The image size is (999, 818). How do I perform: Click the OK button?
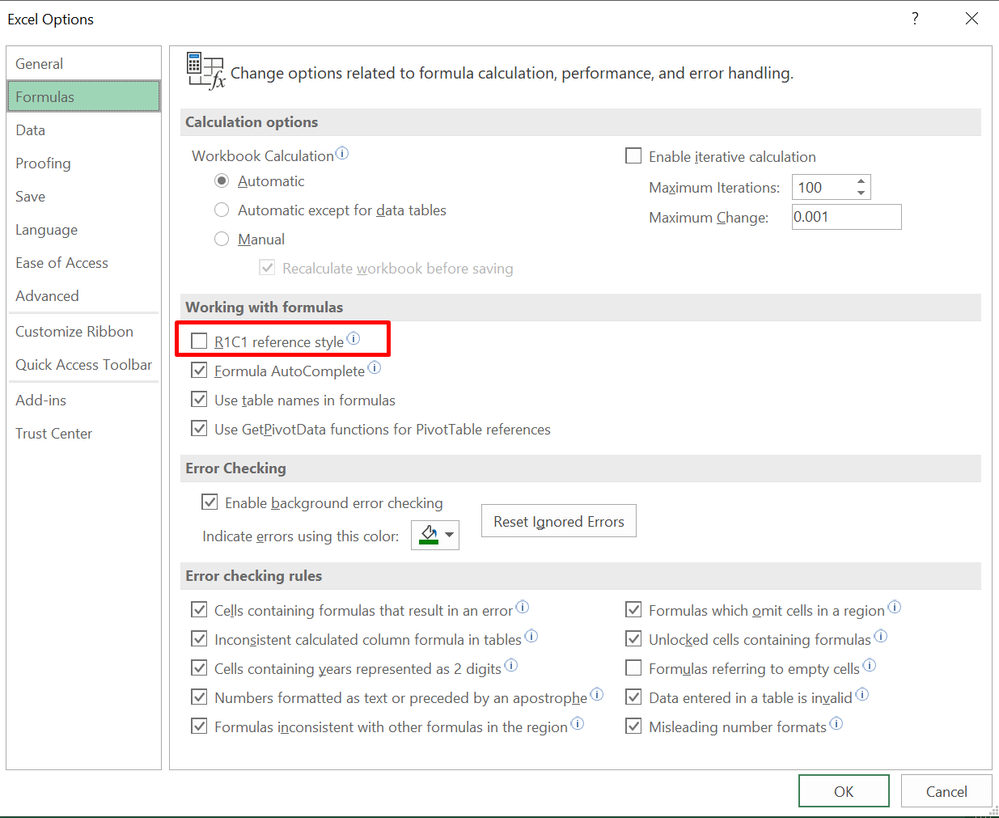click(844, 791)
